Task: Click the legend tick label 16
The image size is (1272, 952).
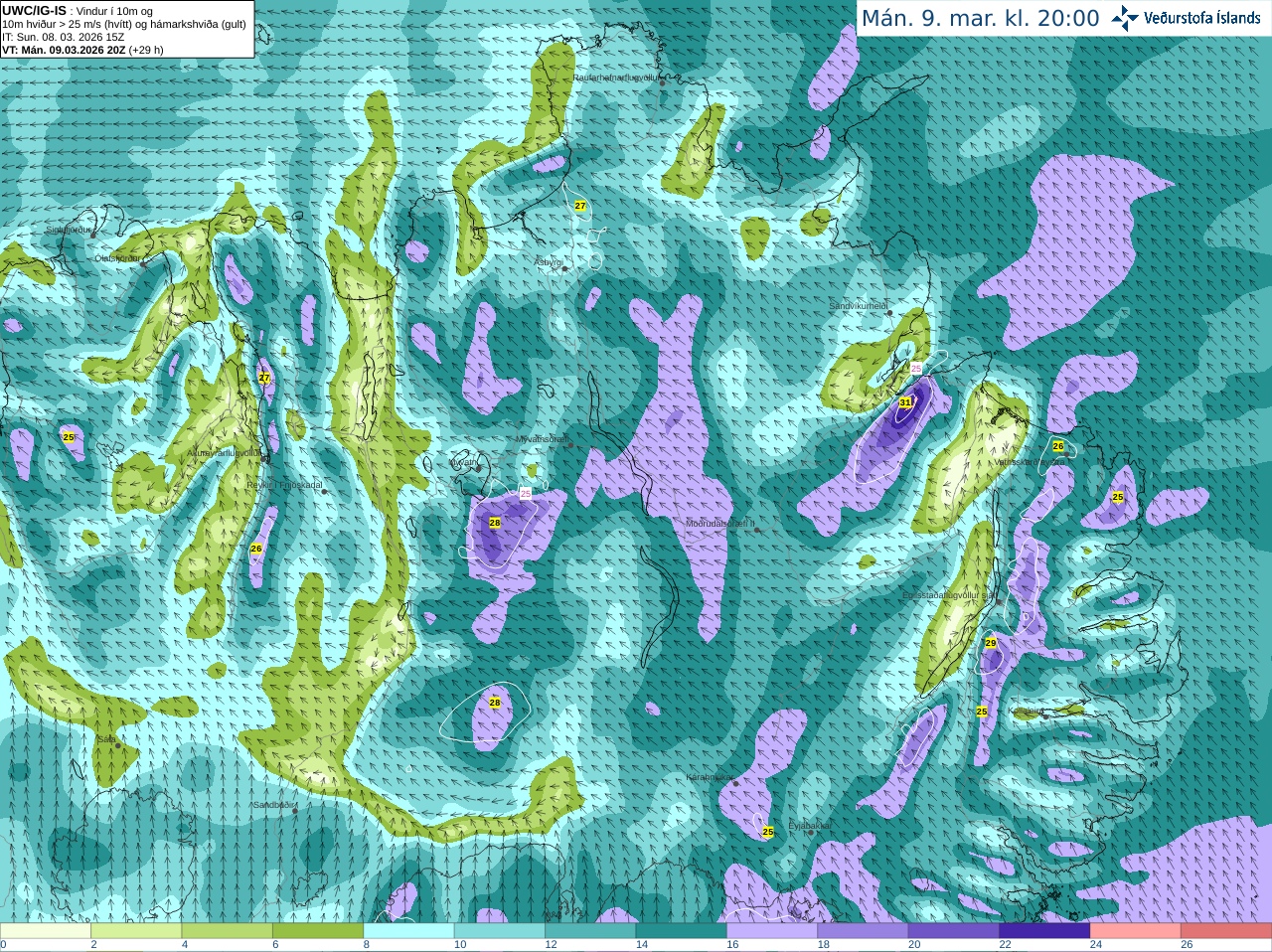Action: (732, 944)
